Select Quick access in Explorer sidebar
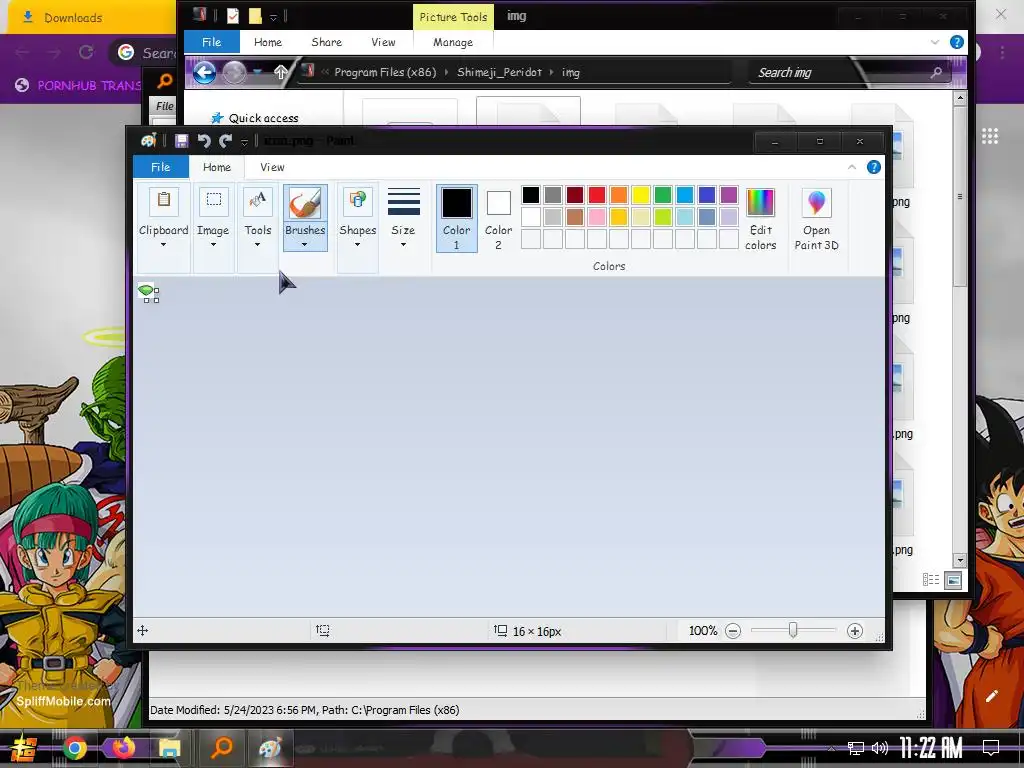This screenshot has width=1024, height=768. coord(263,118)
